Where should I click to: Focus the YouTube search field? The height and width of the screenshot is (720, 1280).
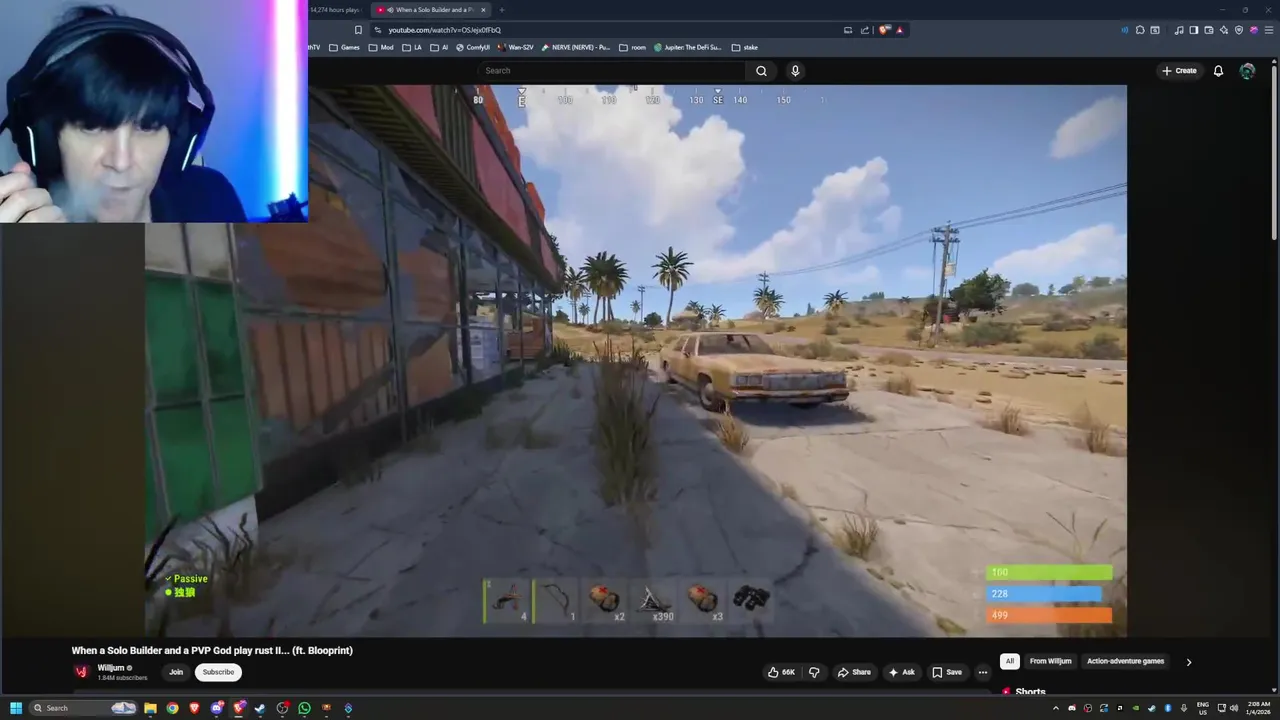pos(611,71)
